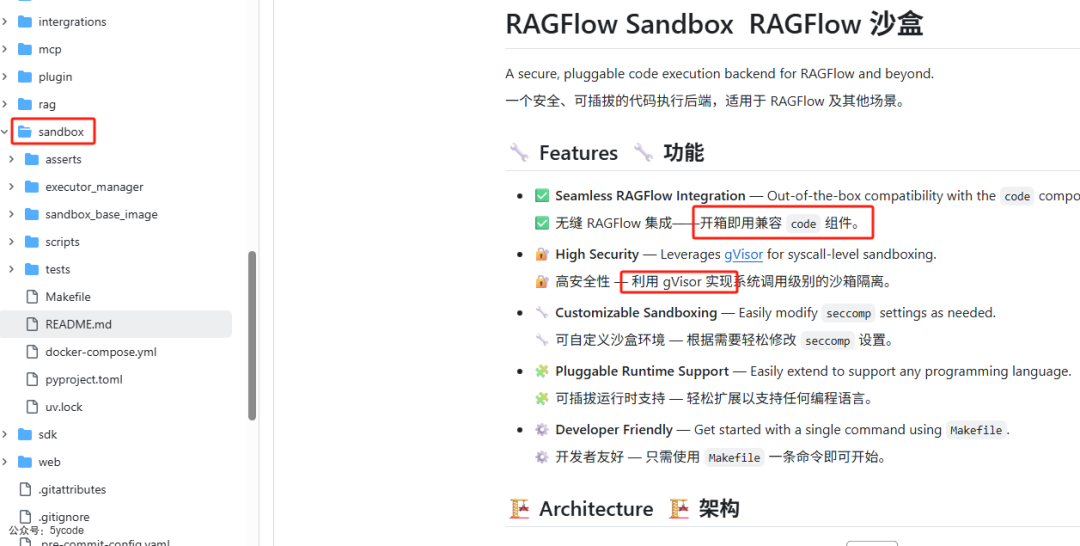The height and width of the screenshot is (546, 1080).
Task: Click the sandbox_base_image folder icon
Action: 32,214
